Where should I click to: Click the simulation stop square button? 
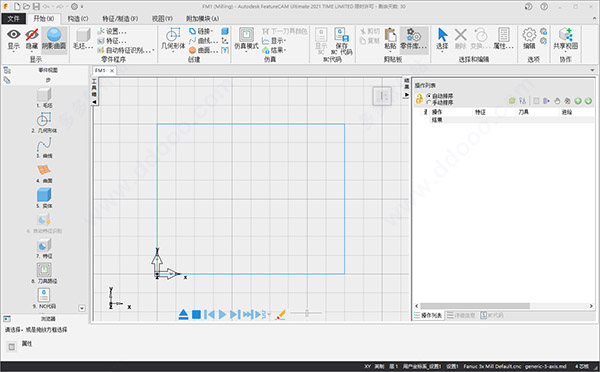pos(196,315)
